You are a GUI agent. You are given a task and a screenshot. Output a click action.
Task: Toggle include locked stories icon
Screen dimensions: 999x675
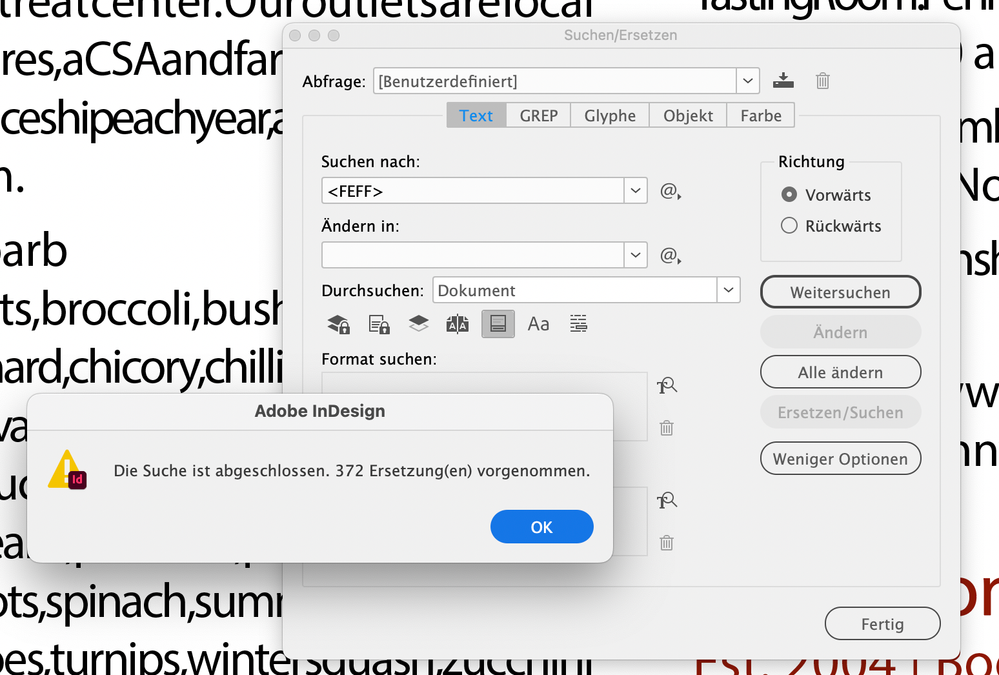click(379, 324)
